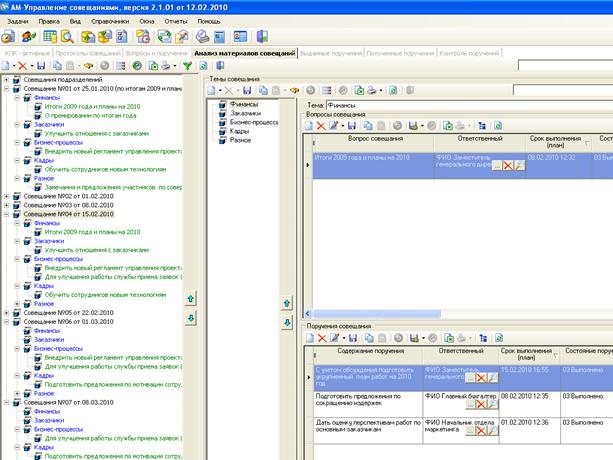Screen dimensions: 613x460
Task: Click new document icon in Поручения совещания toolbar
Action: (309, 338)
